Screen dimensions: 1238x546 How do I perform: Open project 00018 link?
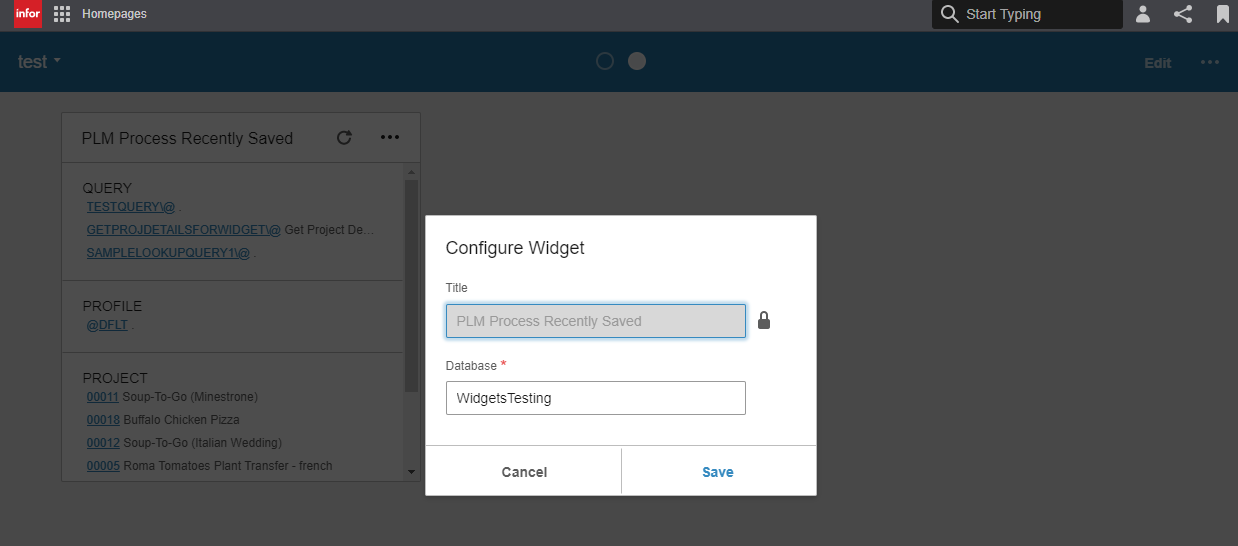click(103, 420)
